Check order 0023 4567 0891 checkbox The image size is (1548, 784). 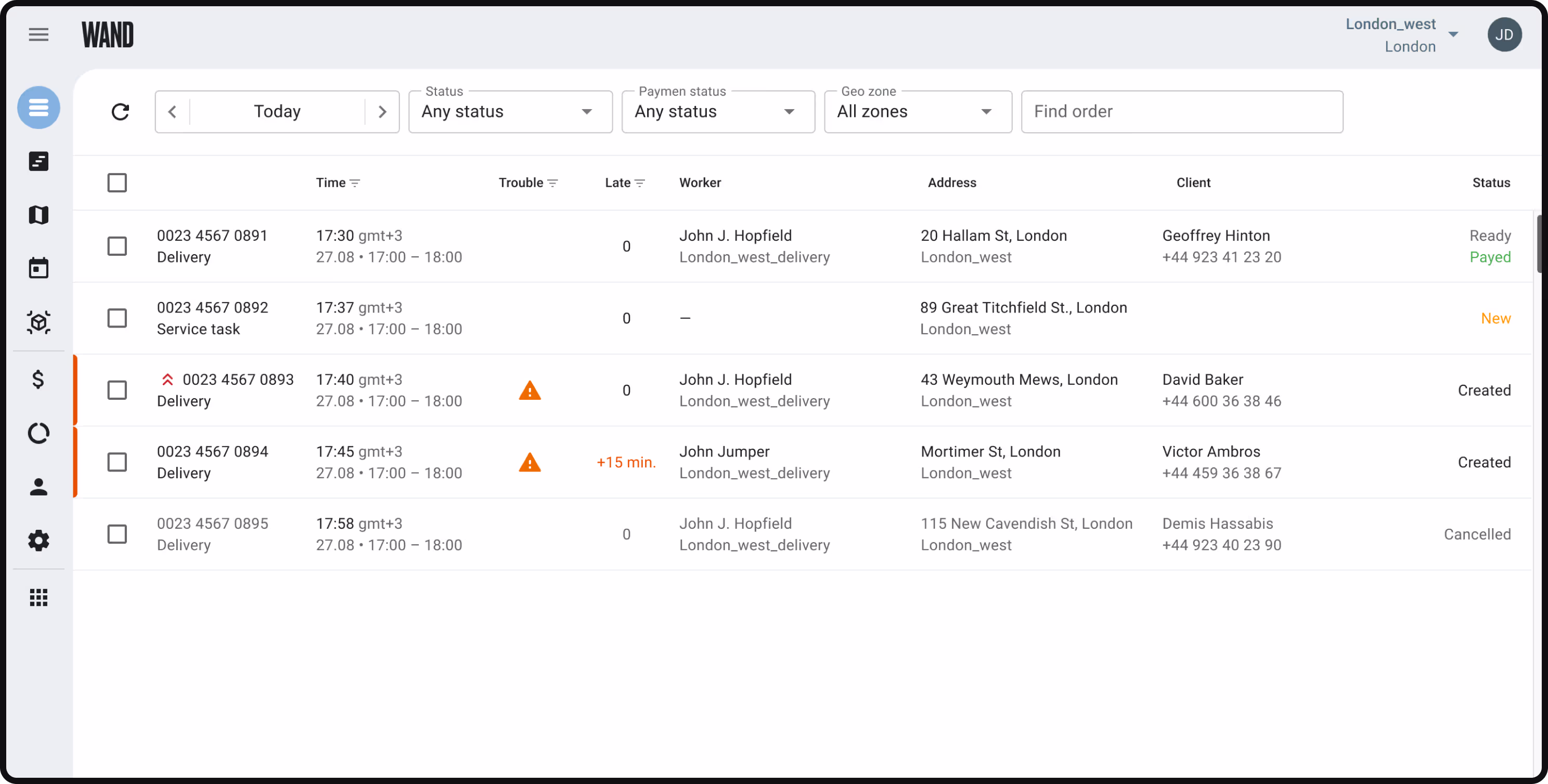117,246
